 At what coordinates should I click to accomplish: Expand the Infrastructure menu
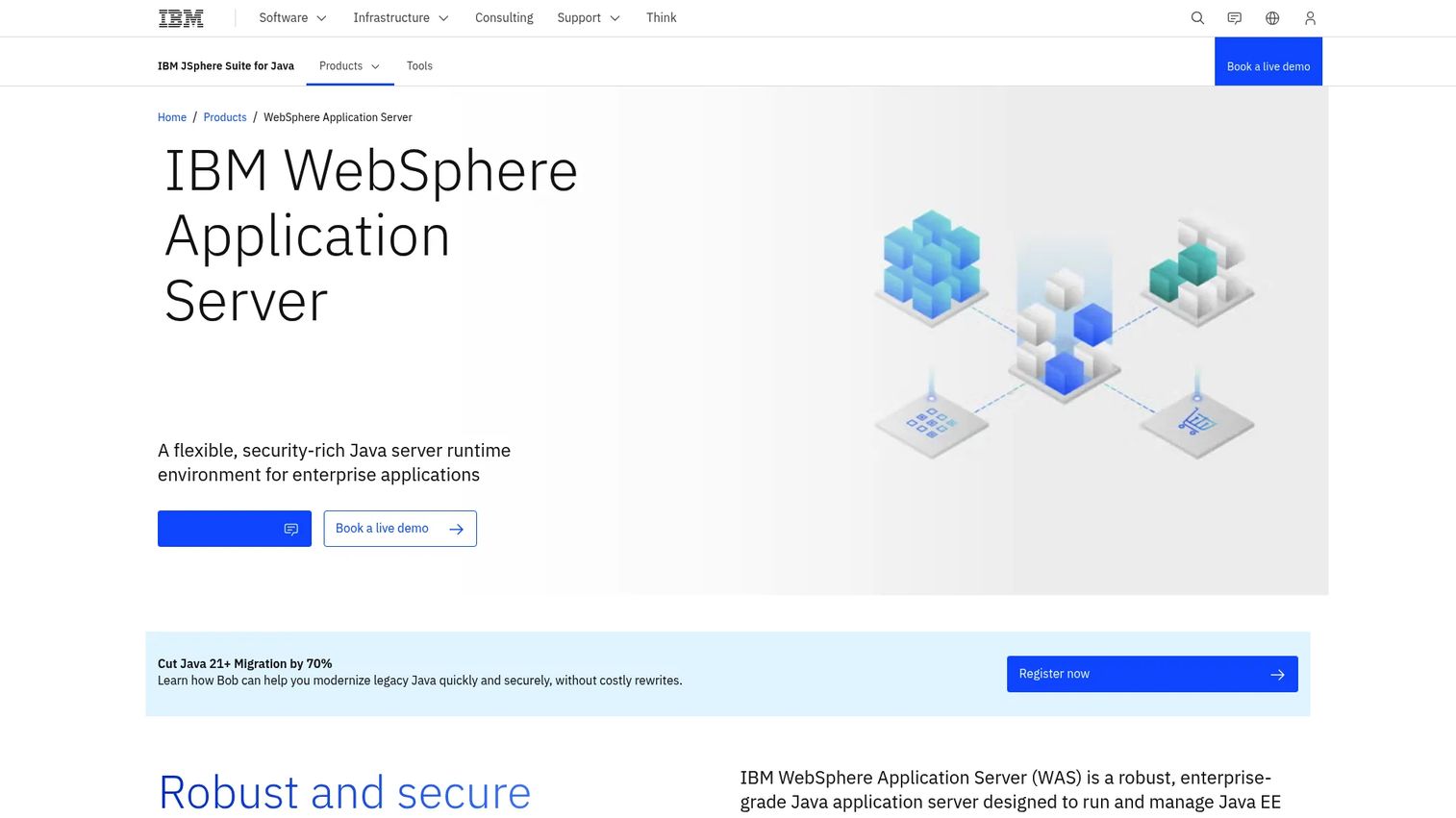click(401, 18)
